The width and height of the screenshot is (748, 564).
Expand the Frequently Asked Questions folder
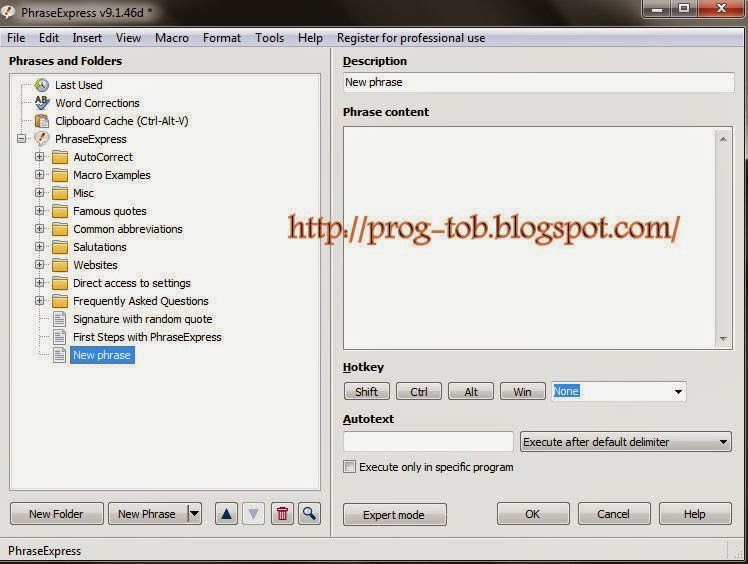click(40, 301)
